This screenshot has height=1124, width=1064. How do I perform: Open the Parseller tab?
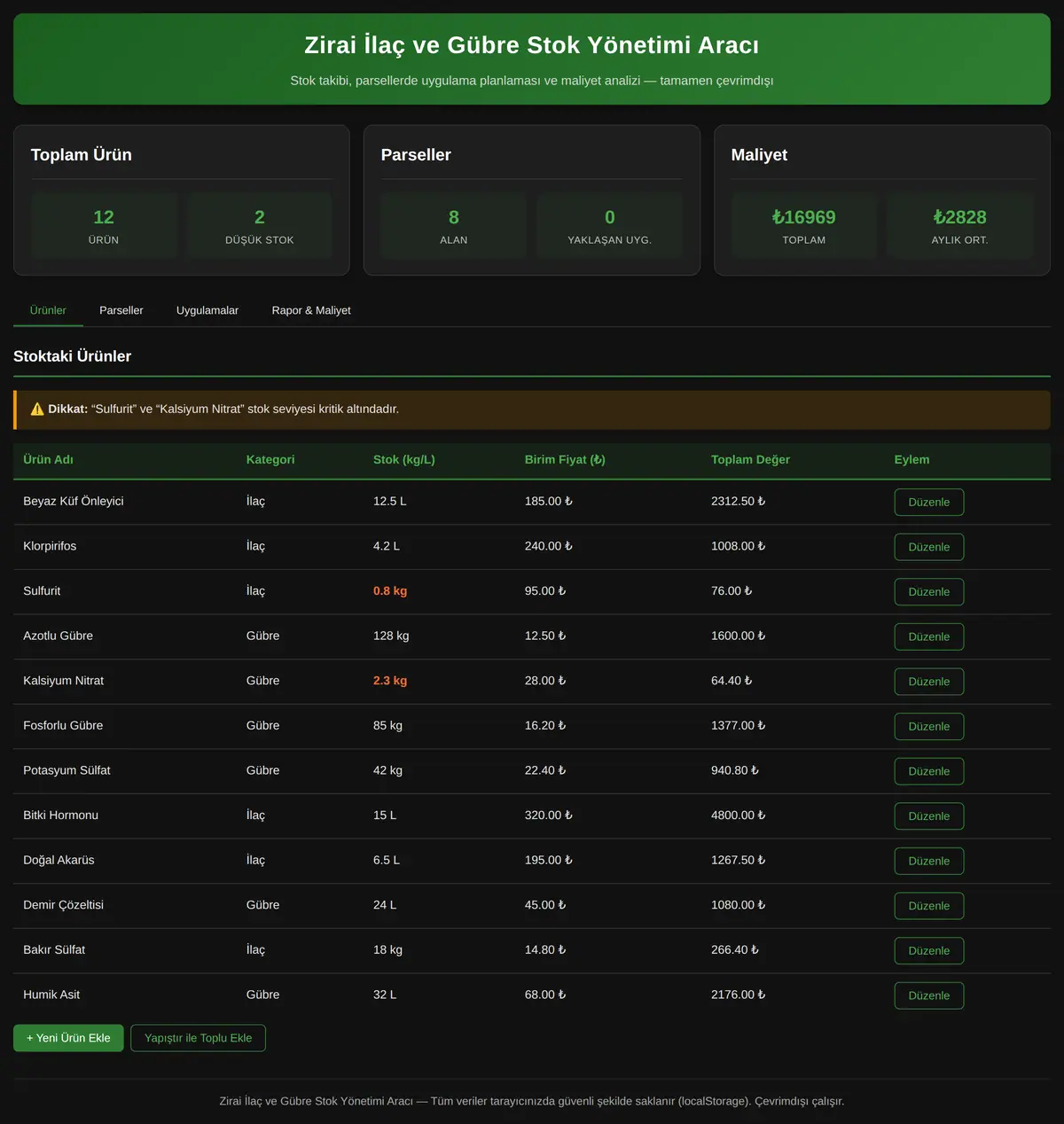121,310
